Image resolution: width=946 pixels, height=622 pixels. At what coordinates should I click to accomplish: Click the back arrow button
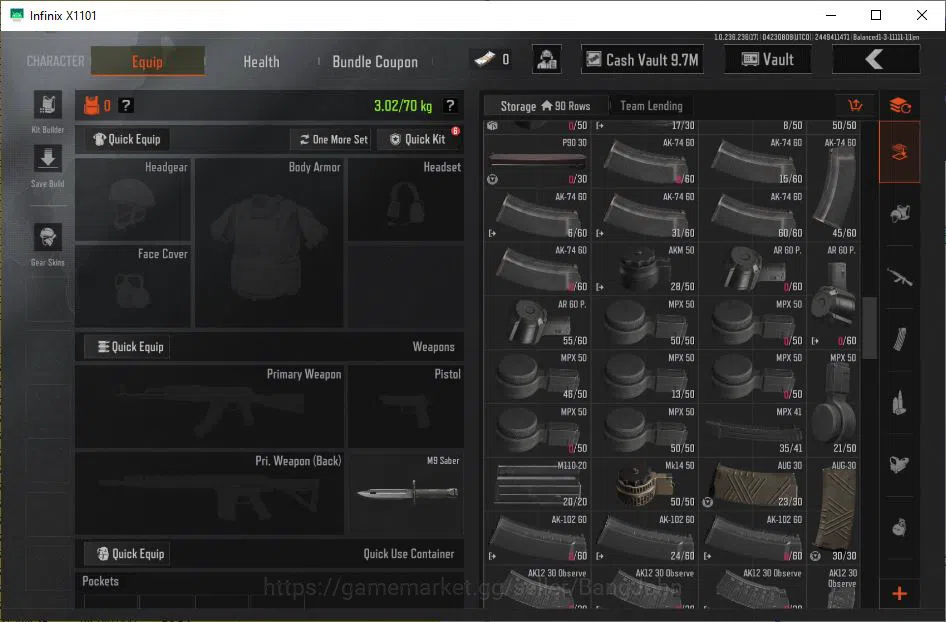point(875,59)
